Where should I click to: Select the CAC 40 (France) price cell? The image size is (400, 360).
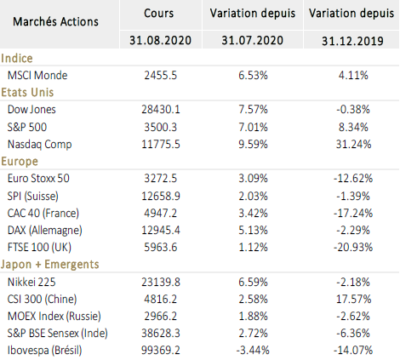(x=160, y=213)
